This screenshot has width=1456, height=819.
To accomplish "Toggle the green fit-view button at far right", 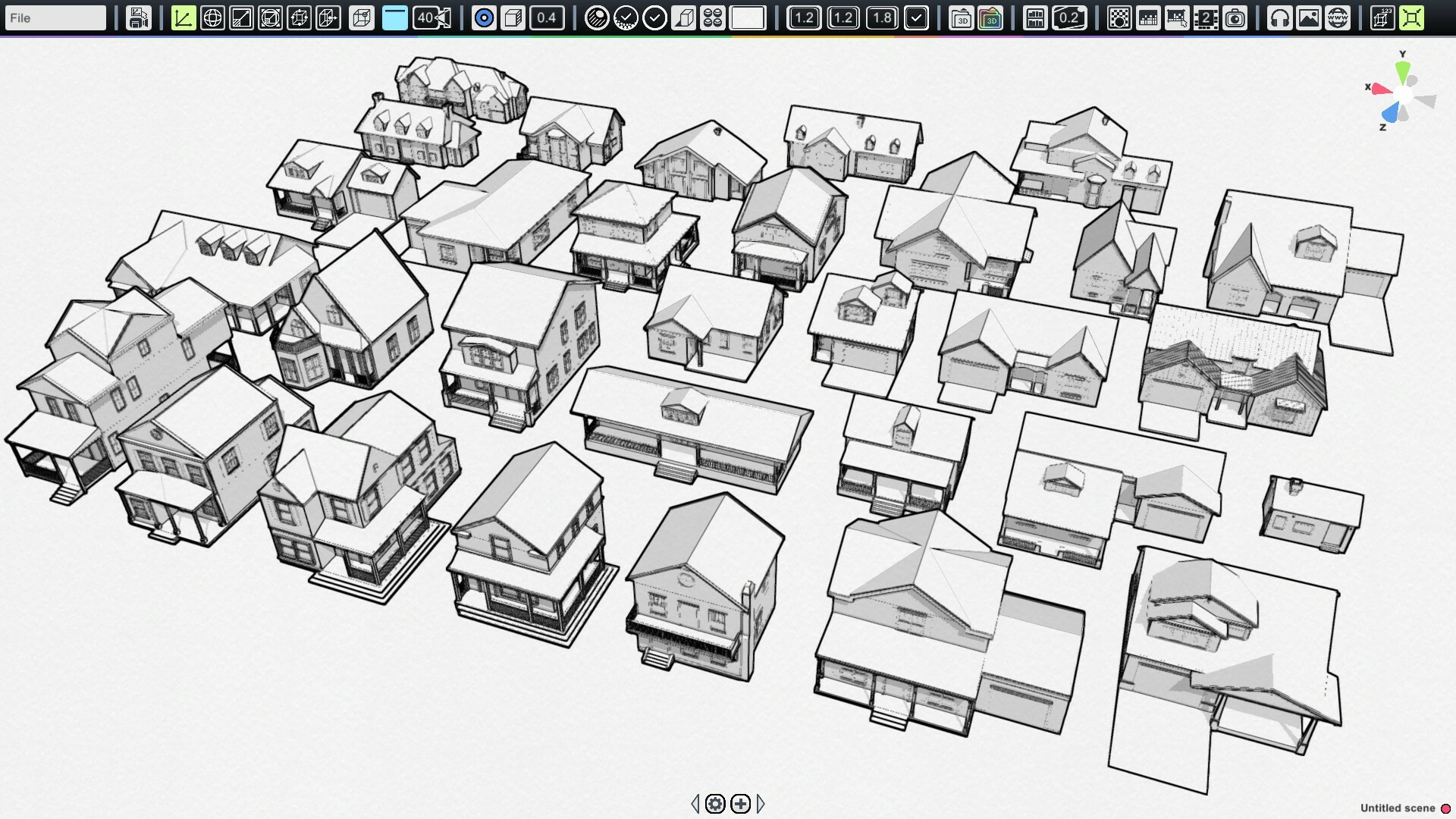I will pos(1413,17).
